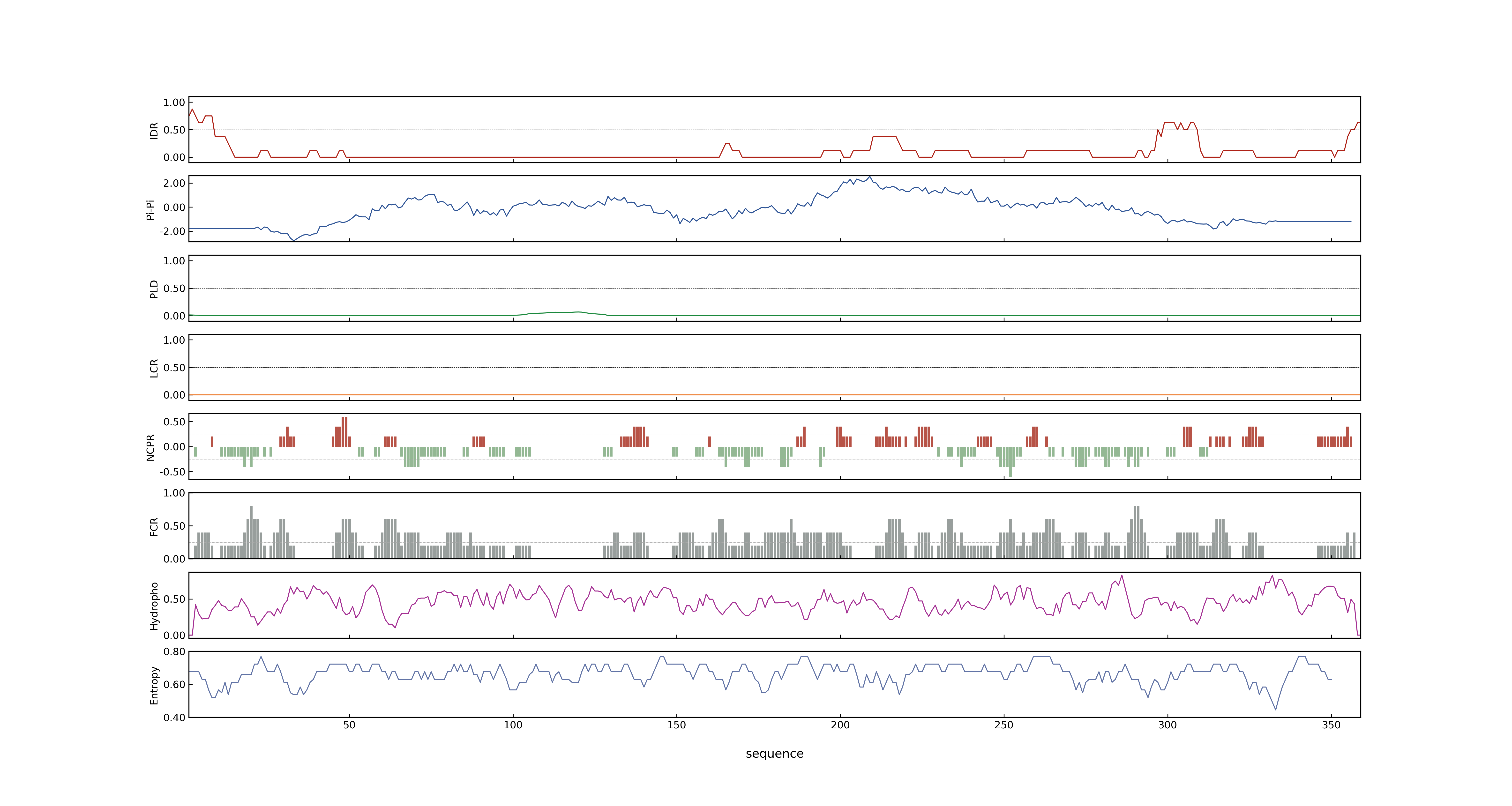Image resolution: width=1512 pixels, height=806 pixels.
Task: Click the -0.50 tick of the NCPR panel
Action: [172, 472]
